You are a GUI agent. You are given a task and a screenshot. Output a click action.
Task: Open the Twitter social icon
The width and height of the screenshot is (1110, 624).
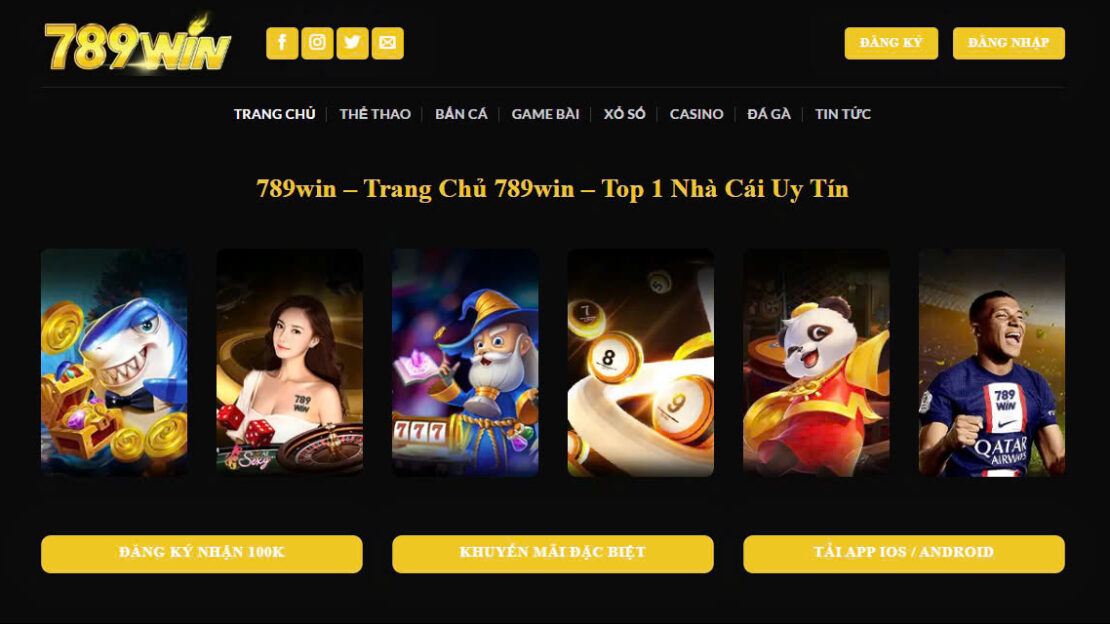(x=353, y=43)
